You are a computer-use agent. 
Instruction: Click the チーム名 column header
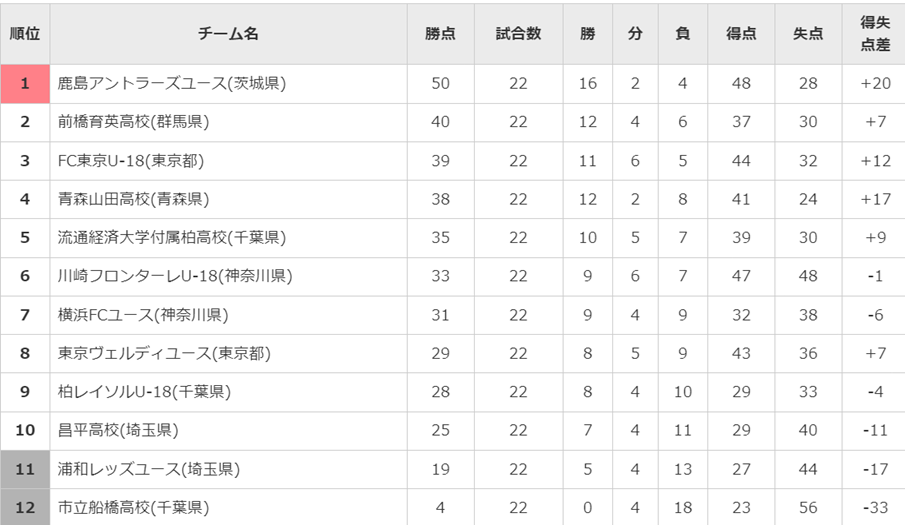[229, 33]
